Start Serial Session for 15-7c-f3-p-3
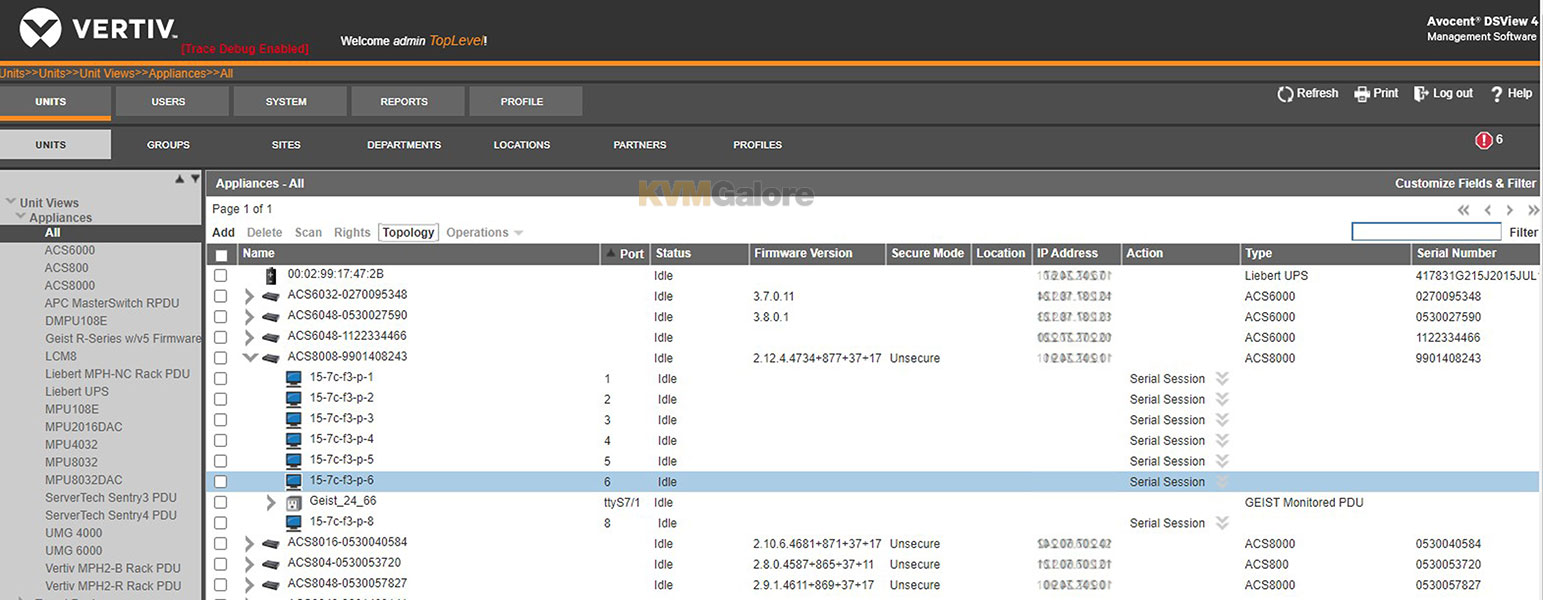 [1167, 420]
